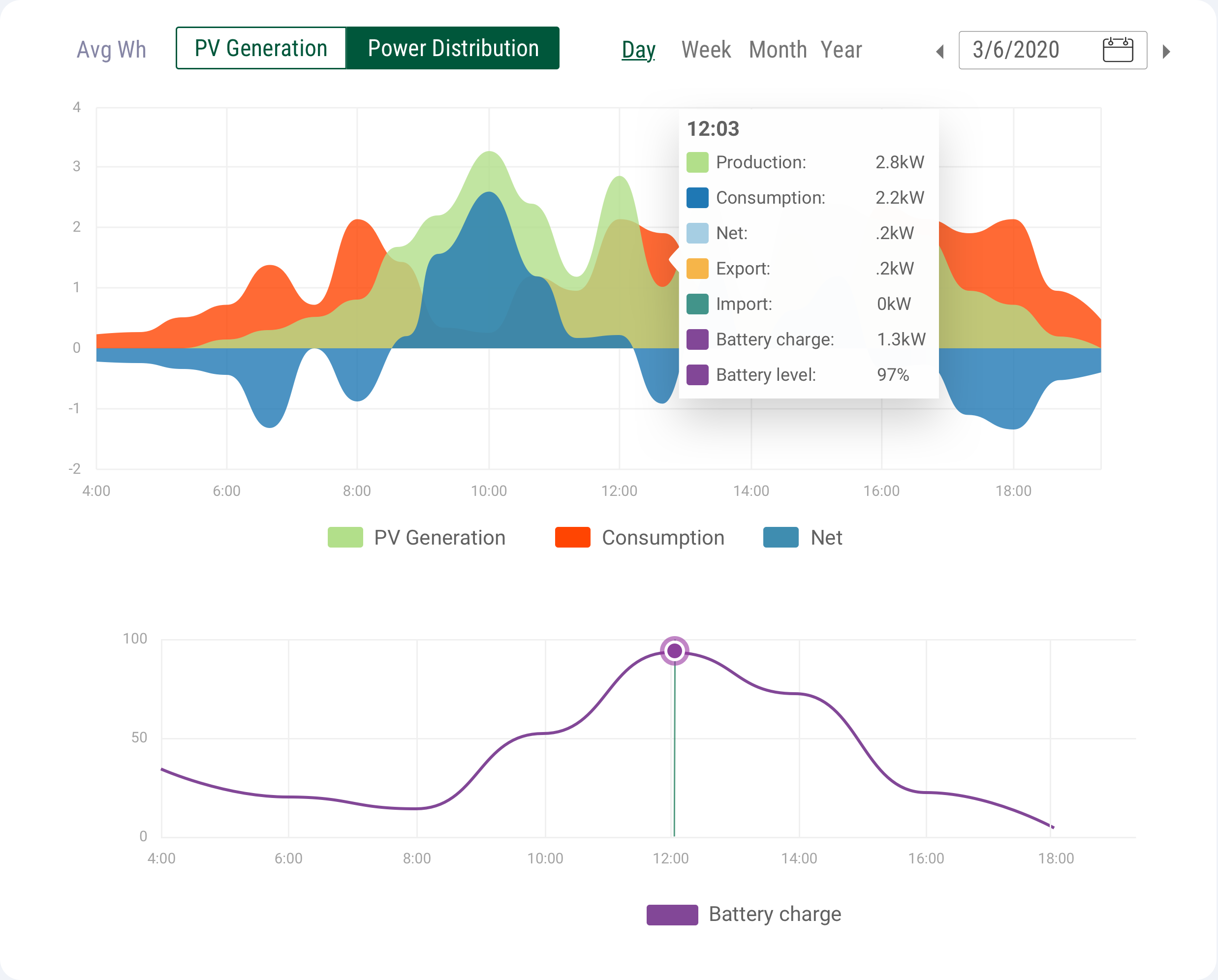Viewport: 1218px width, 980px height.
Task: Toggle the Net legend swatch
Action: click(781, 537)
